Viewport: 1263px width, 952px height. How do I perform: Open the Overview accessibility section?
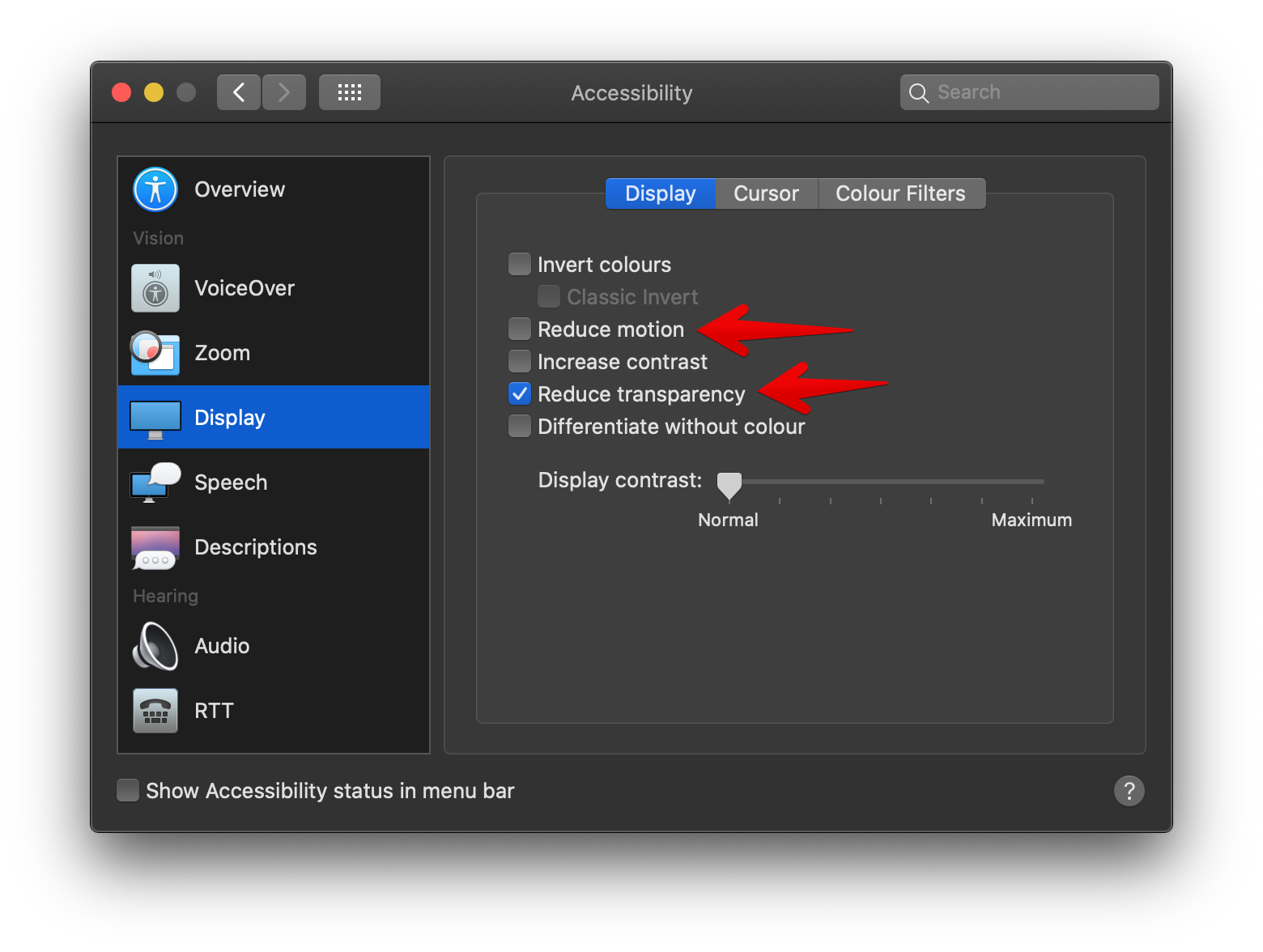(x=240, y=189)
